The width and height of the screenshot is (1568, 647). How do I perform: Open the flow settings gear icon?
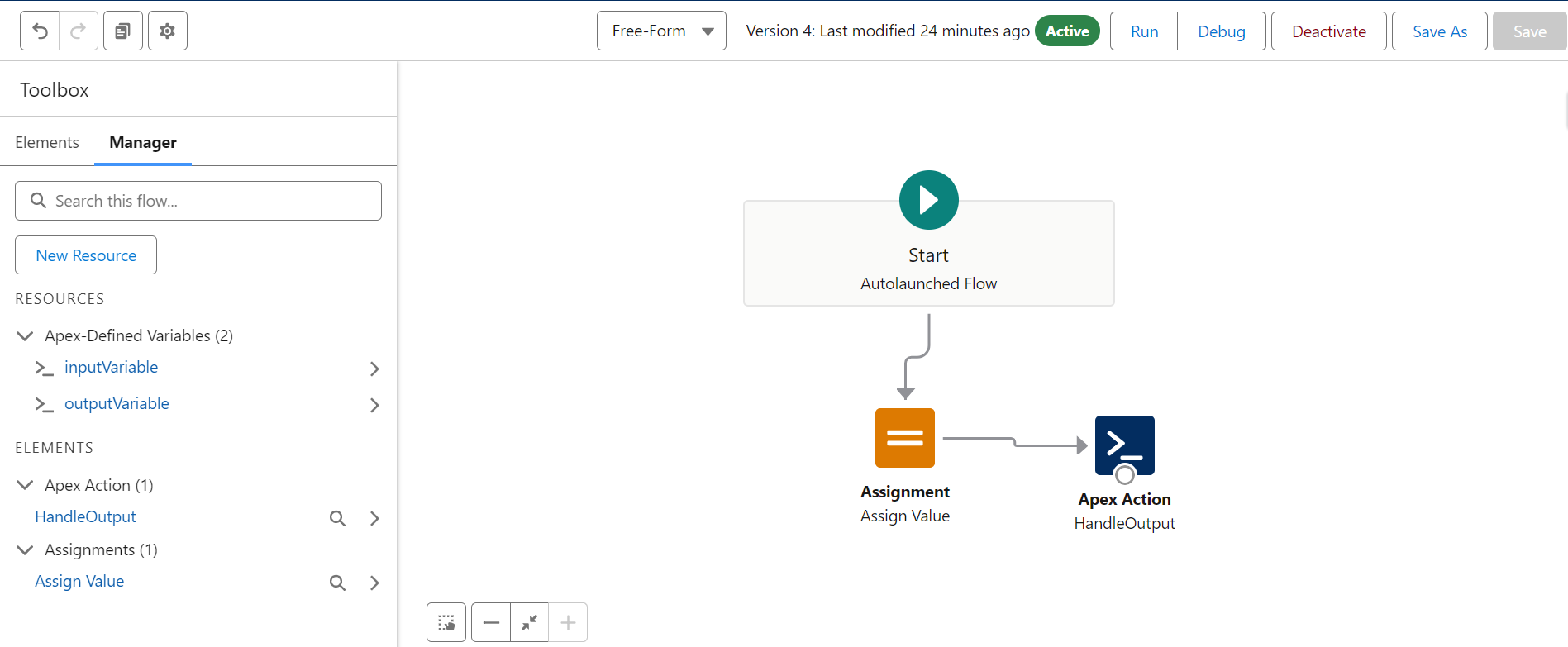pos(168,31)
